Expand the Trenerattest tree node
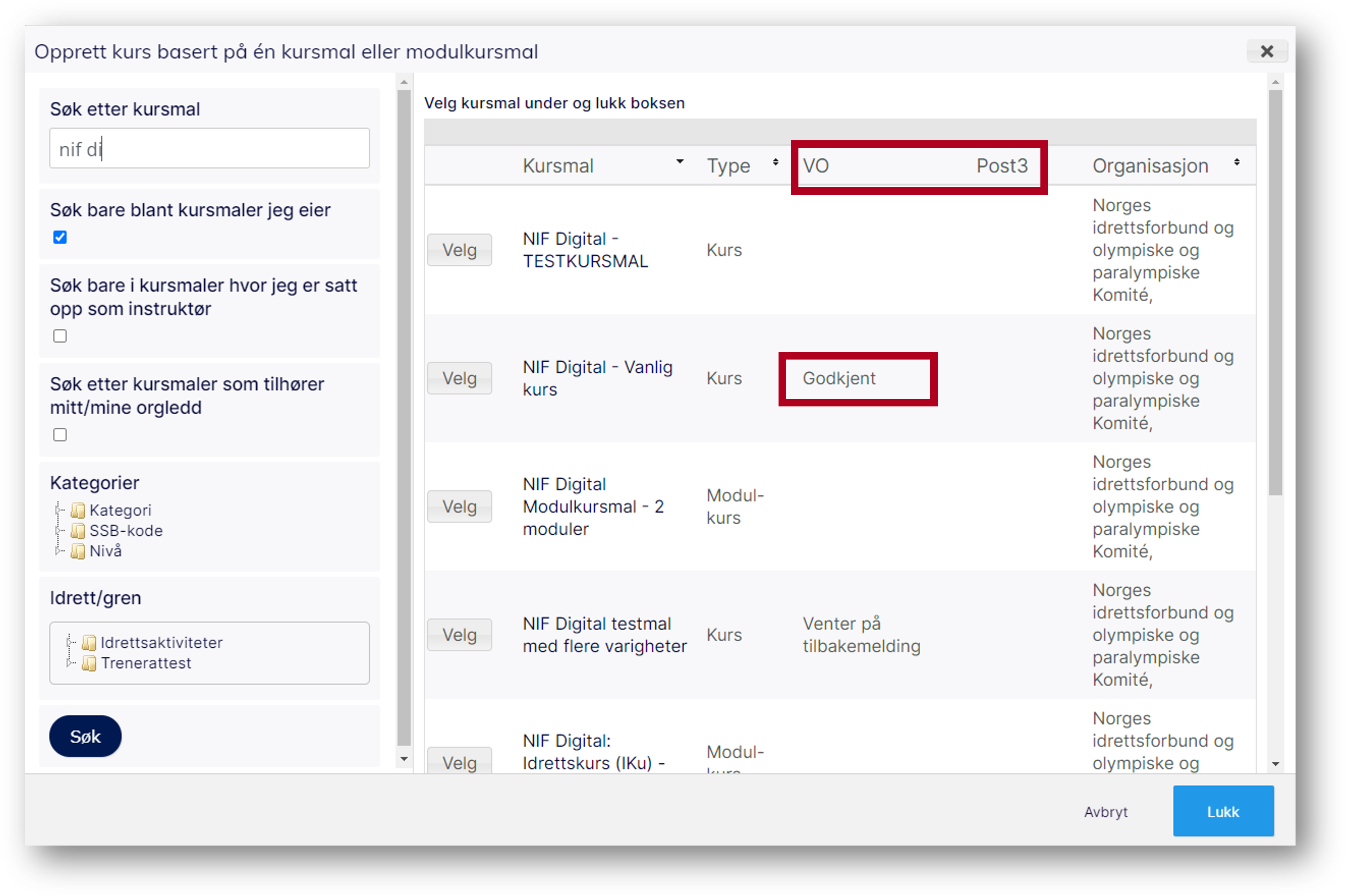The image size is (1346, 896). coord(70,663)
